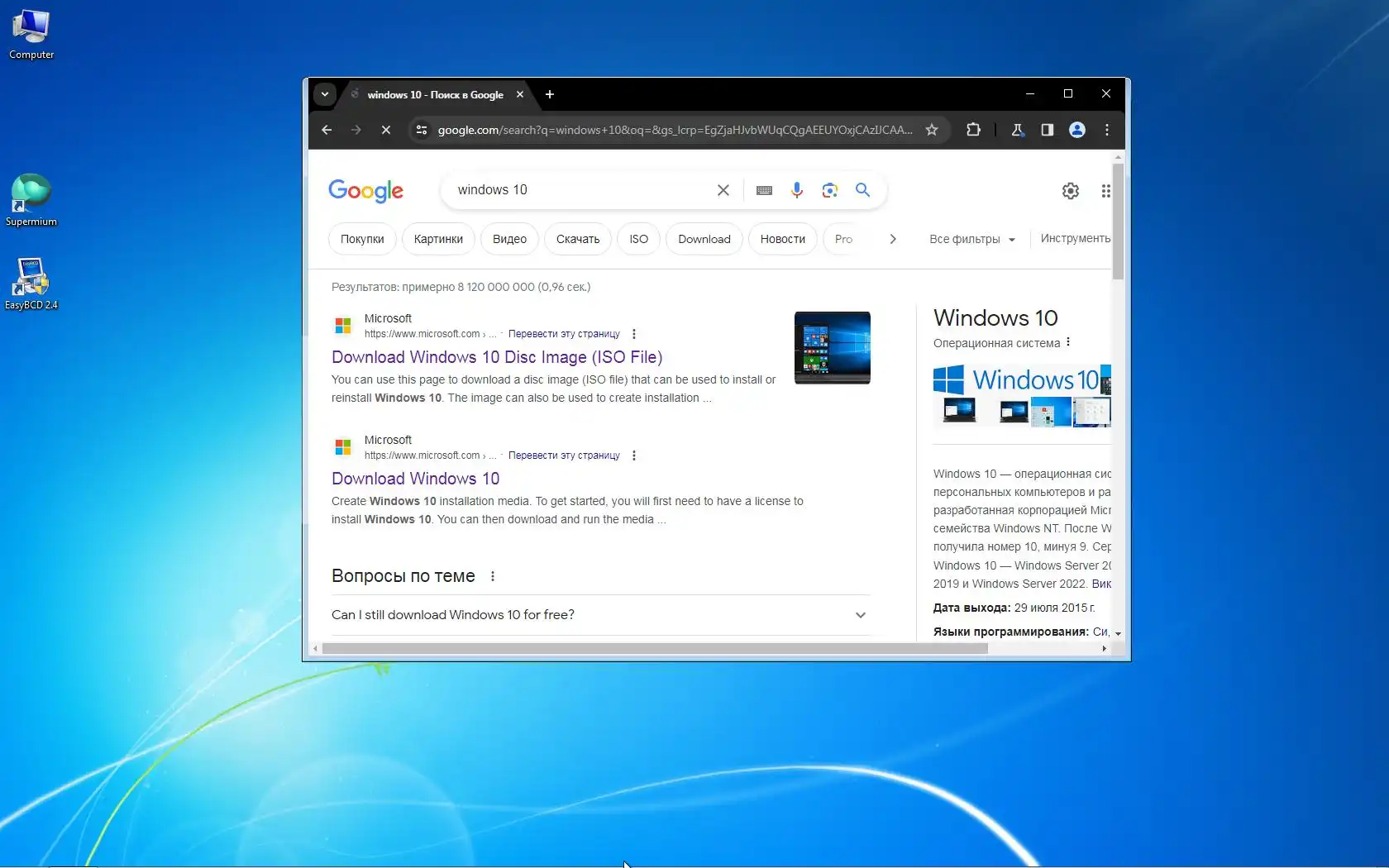Open knowledge panel 'Операционная система' options
The image size is (1389, 868).
1068,342
